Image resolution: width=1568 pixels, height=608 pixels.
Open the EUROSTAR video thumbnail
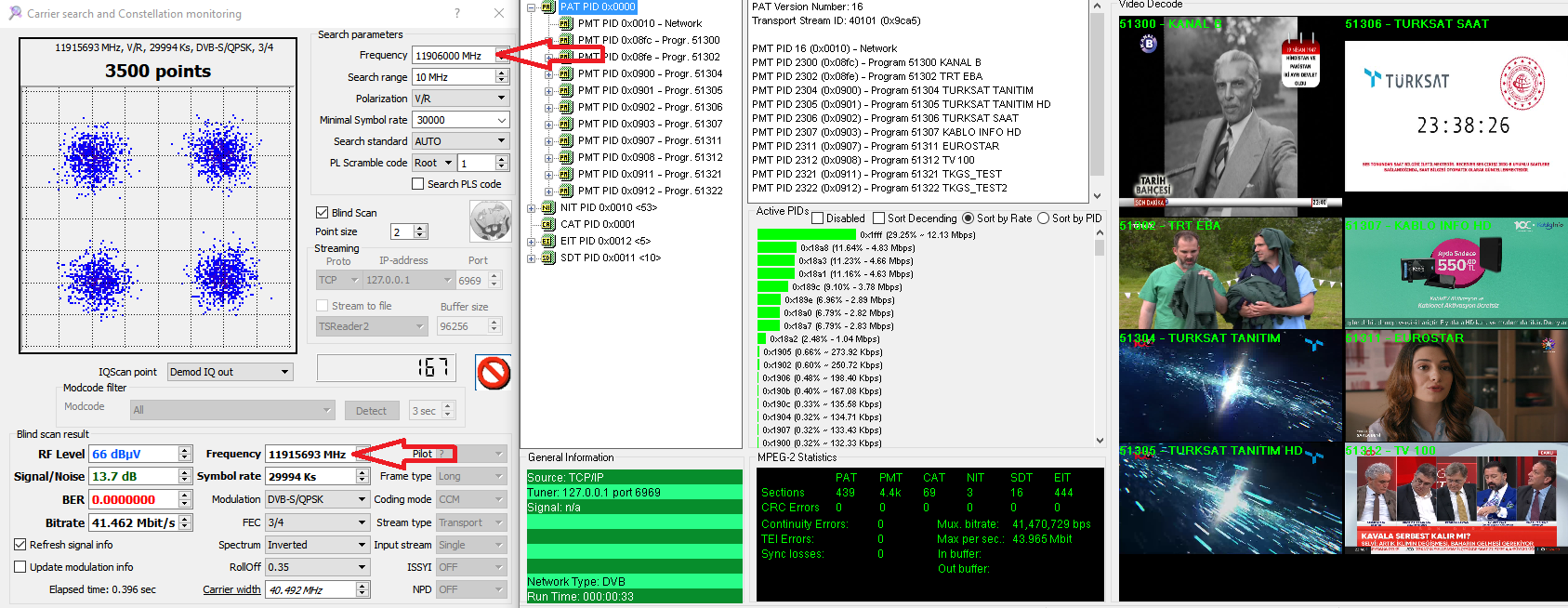pyautogui.click(x=1456, y=386)
